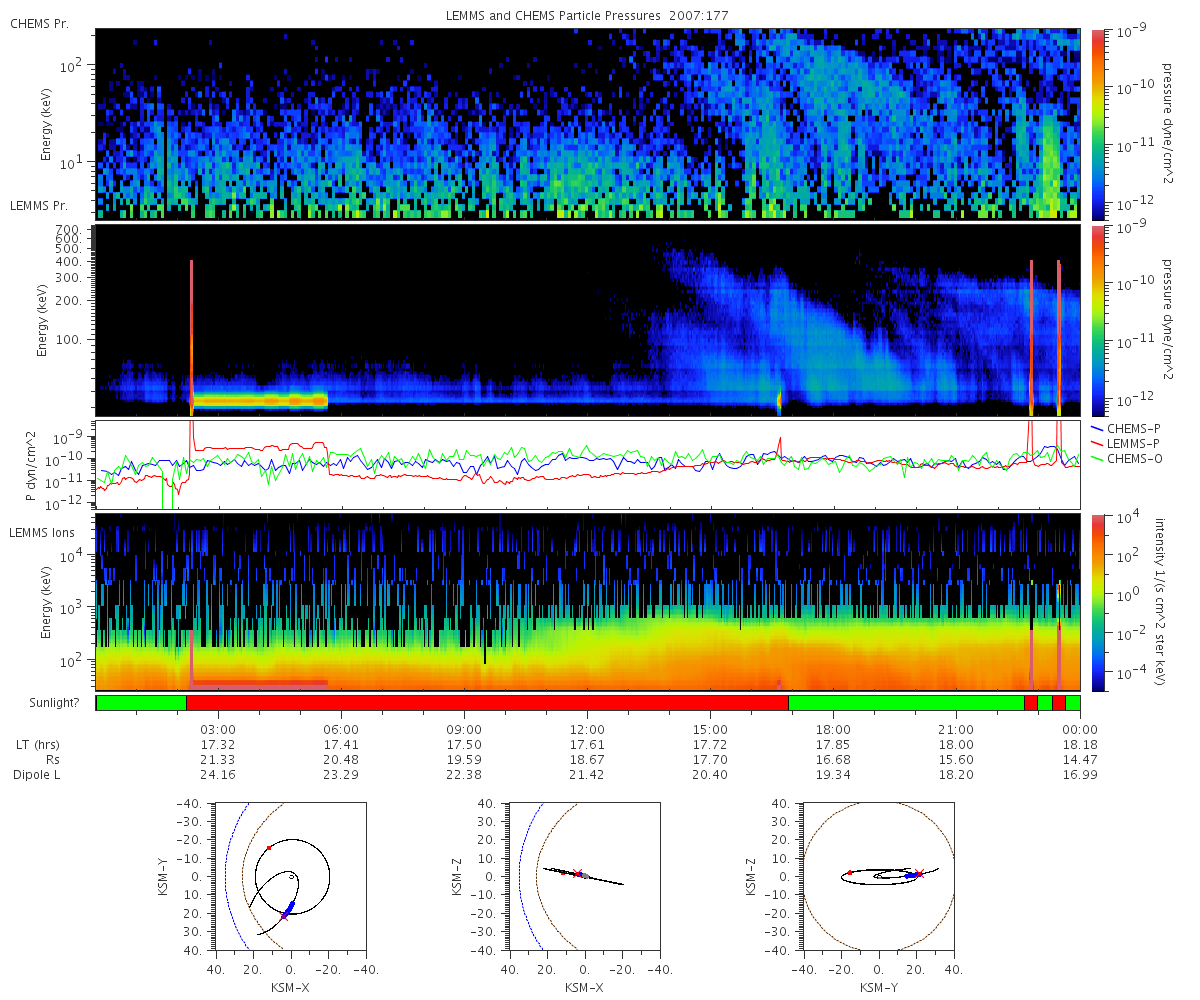1200x1000 pixels.
Task: Click the LT value 17.32
Action: point(218,745)
